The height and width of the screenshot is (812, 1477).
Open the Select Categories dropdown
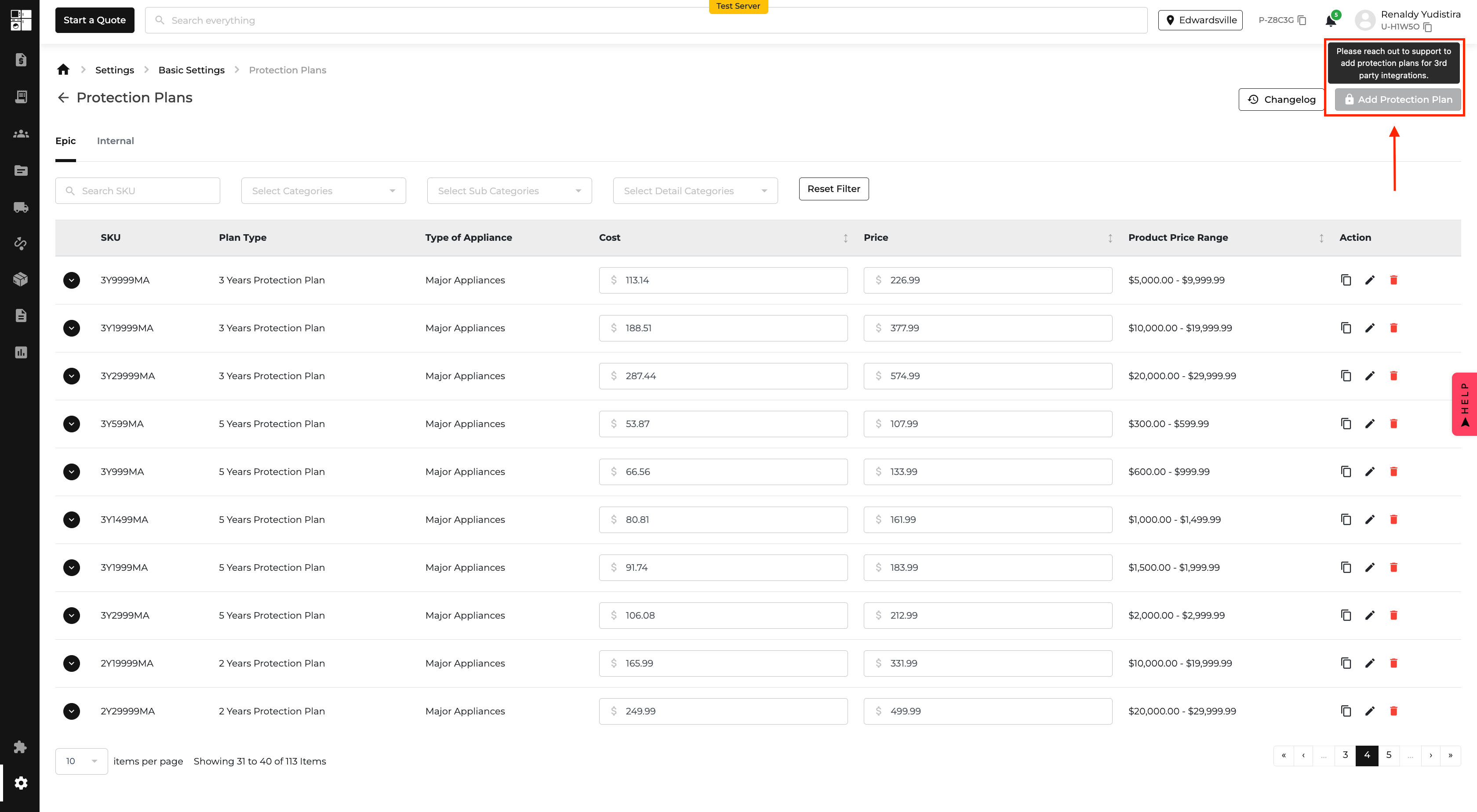[x=324, y=191]
